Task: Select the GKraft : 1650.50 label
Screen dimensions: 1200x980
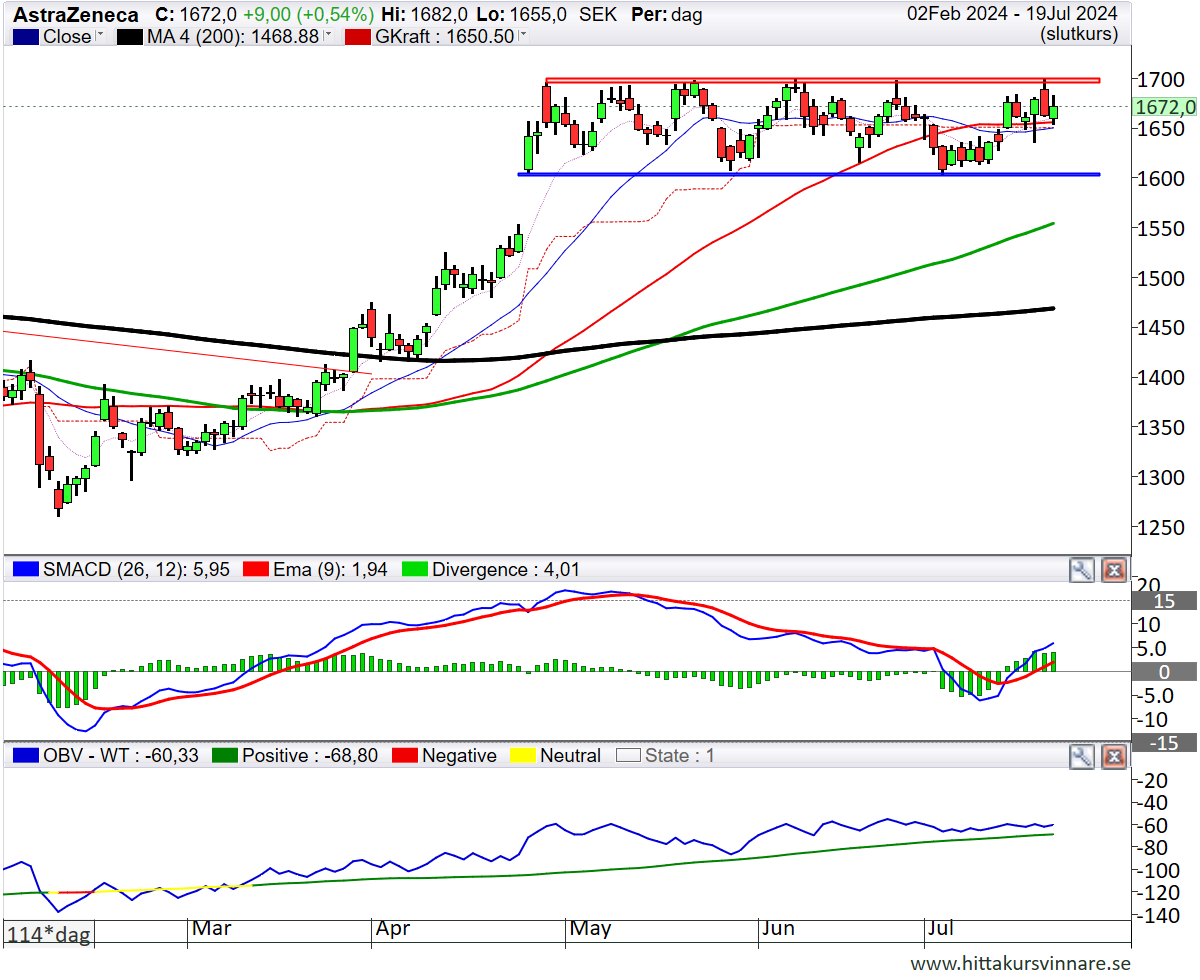Action: [x=445, y=36]
